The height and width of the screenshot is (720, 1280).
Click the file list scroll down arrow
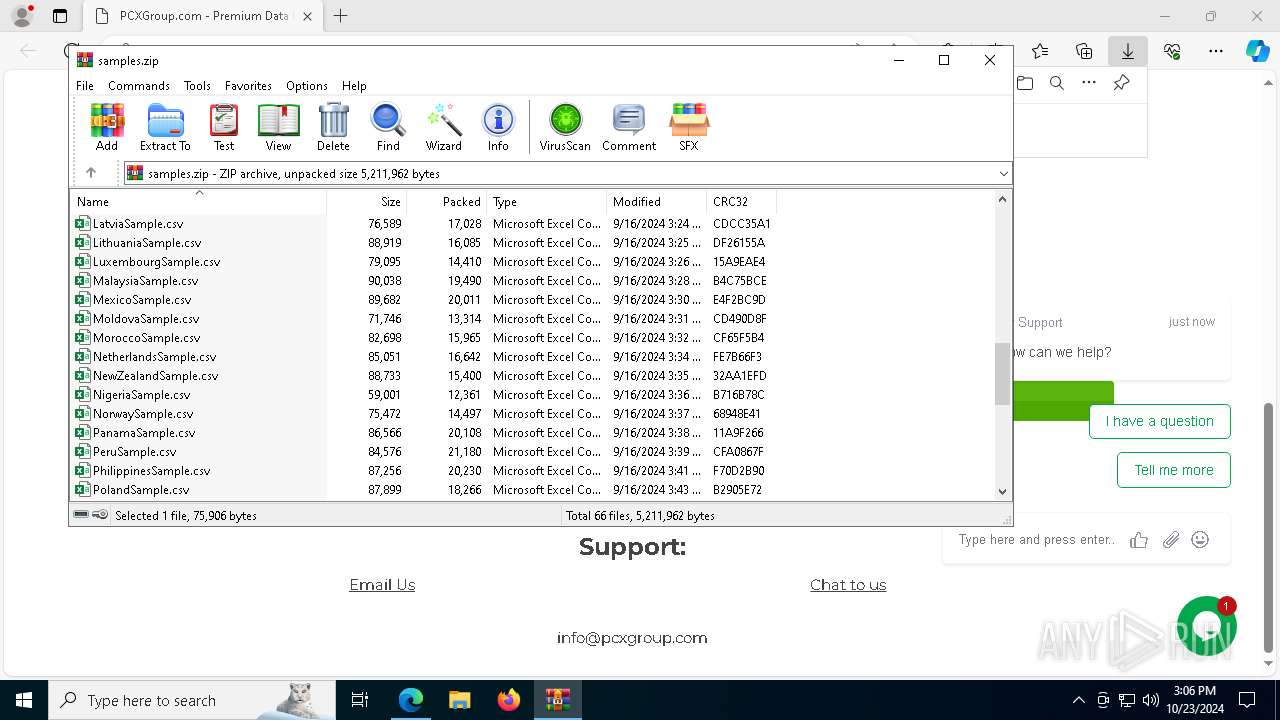click(x=1002, y=491)
